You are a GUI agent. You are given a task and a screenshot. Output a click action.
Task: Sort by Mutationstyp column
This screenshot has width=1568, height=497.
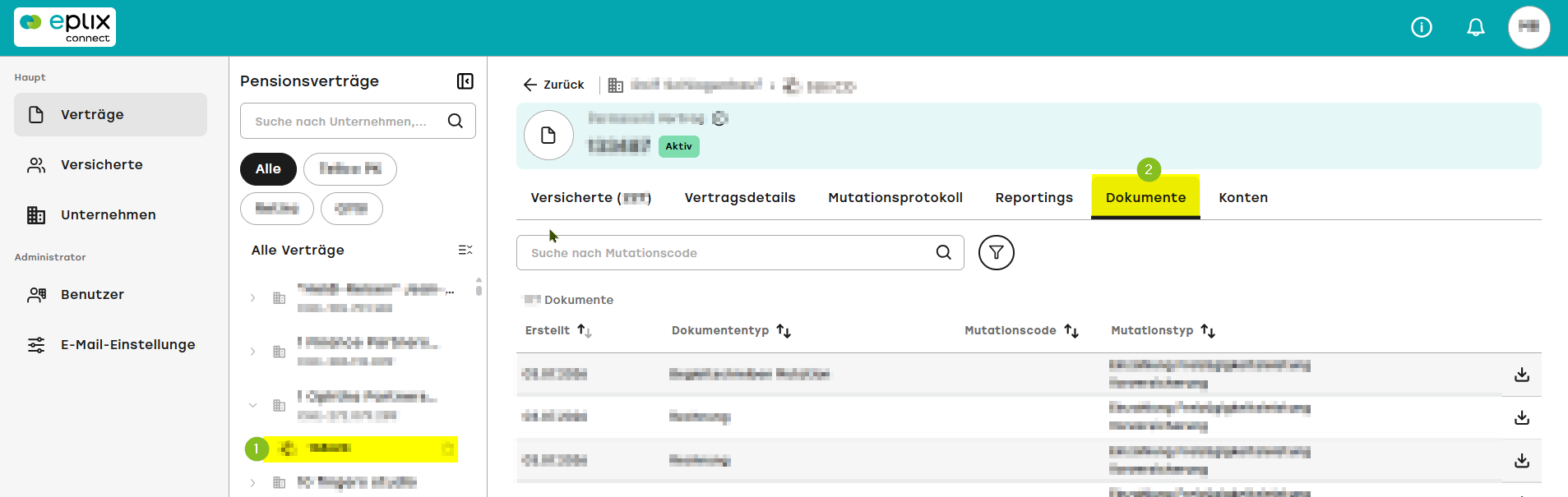pyautogui.click(x=1208, y=330)
